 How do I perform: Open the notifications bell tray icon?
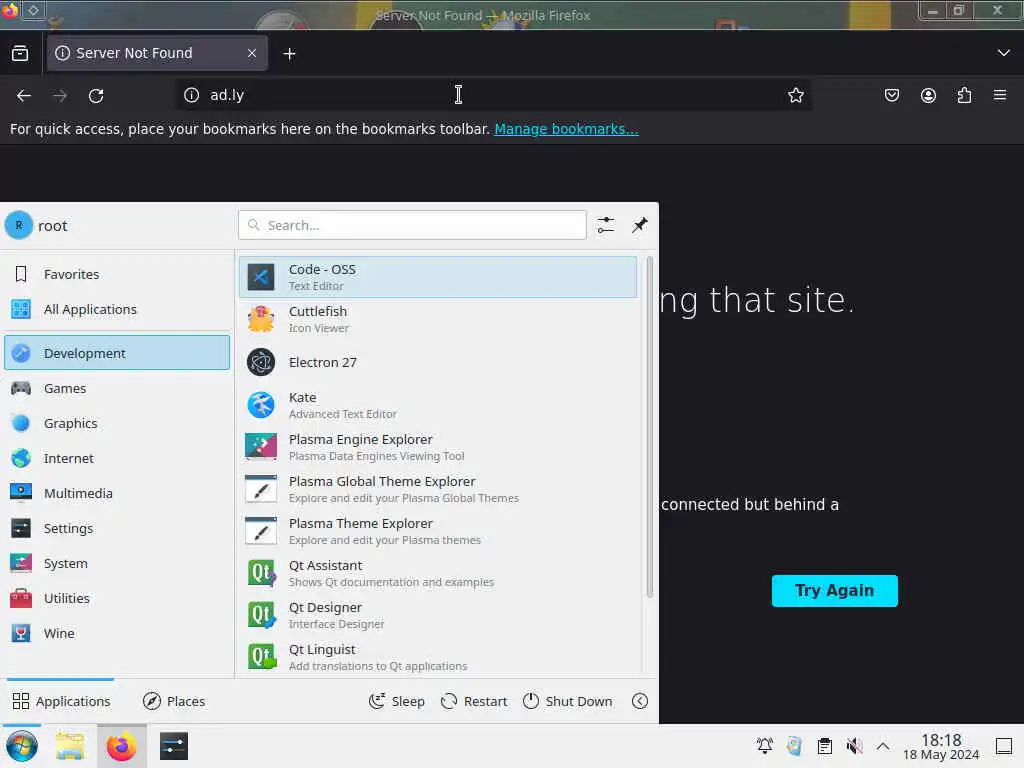[765, 746]
